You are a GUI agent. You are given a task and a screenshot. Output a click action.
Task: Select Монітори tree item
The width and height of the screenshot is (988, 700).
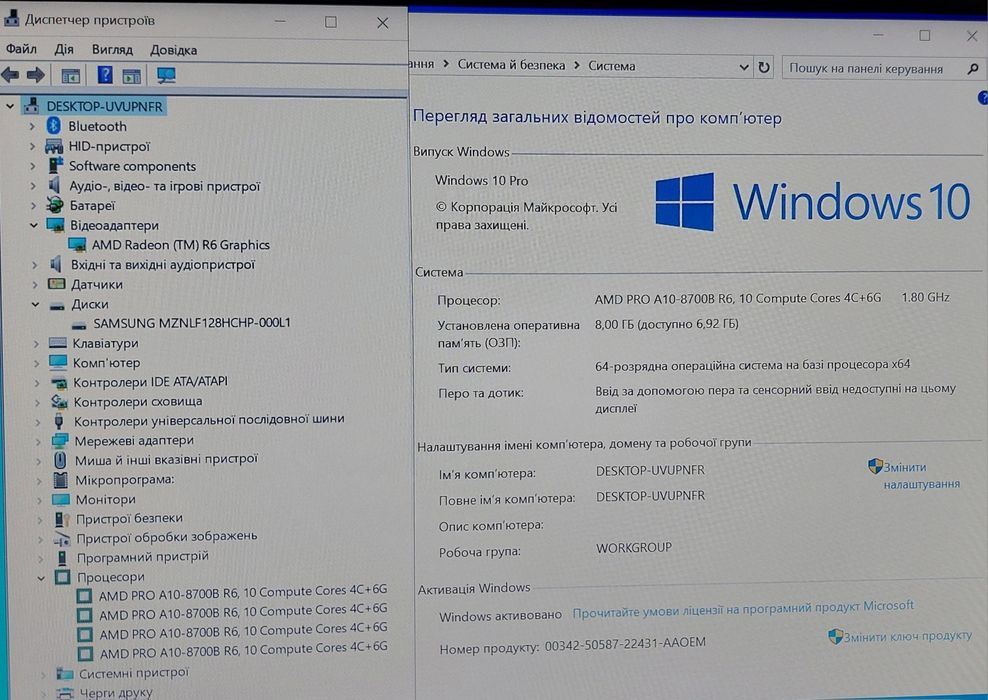point(106,500)
